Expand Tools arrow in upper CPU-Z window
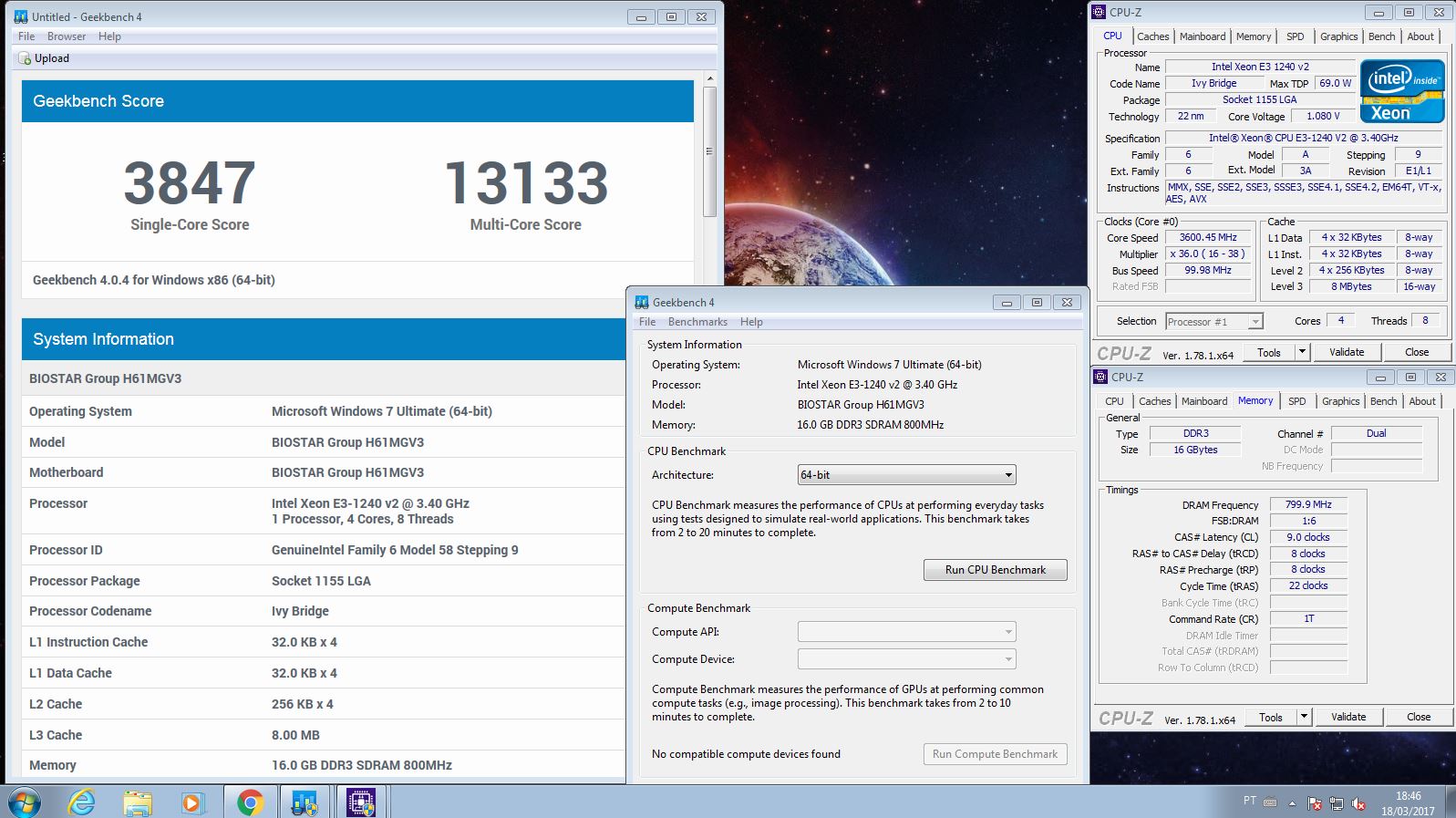The image size is (1456, 818). pyautogui.click(x=1302, y=352)
